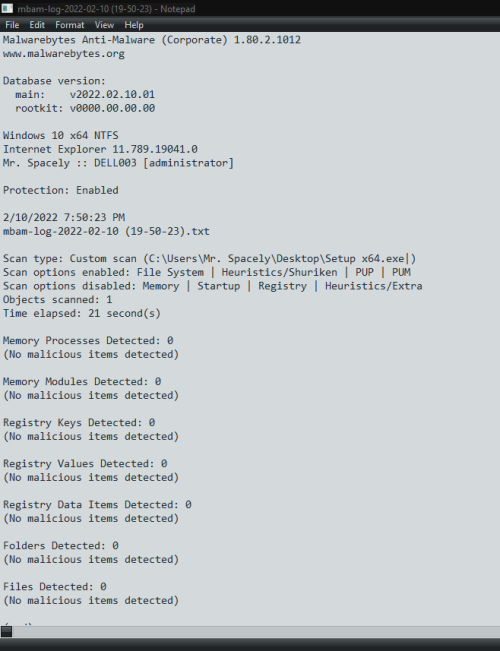Open the Format menu

click(x=70, y=25)
